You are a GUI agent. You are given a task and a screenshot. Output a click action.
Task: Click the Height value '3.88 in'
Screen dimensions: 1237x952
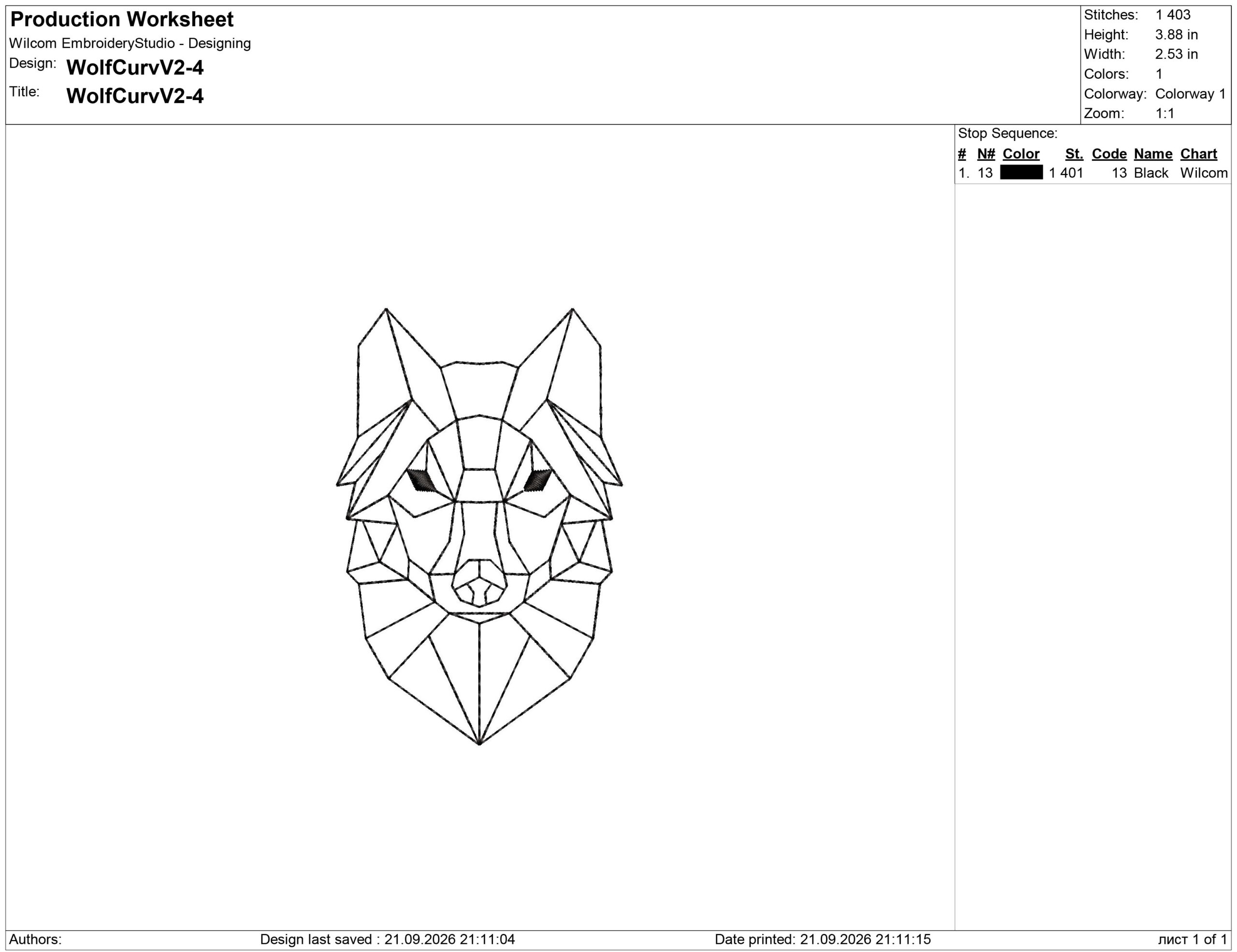click(x=1177, y=34)
